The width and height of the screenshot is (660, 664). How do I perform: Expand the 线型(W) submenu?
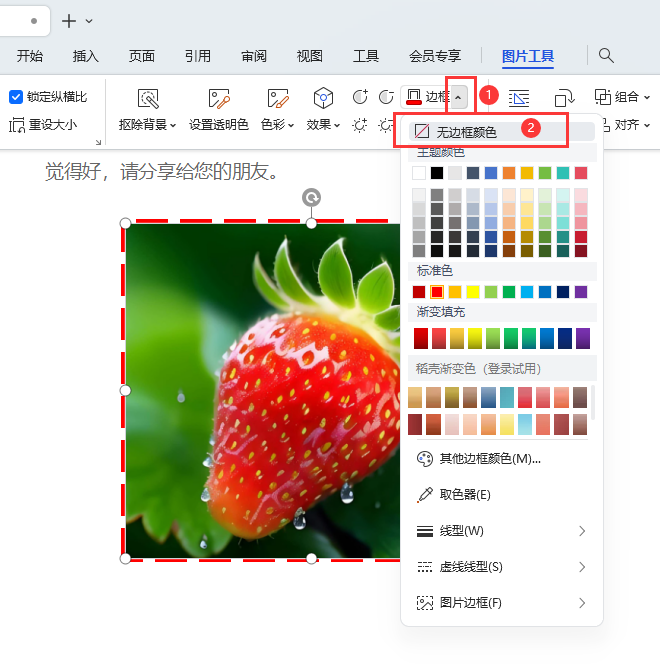[x=502, y=531]
